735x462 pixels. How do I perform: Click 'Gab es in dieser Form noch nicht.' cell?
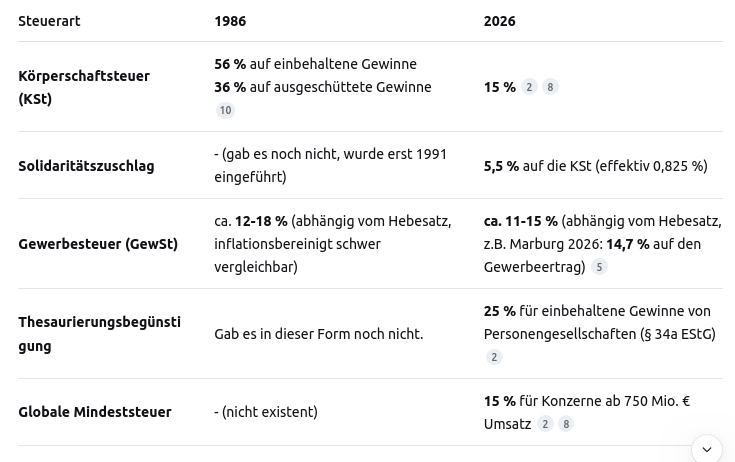(318, 334)
